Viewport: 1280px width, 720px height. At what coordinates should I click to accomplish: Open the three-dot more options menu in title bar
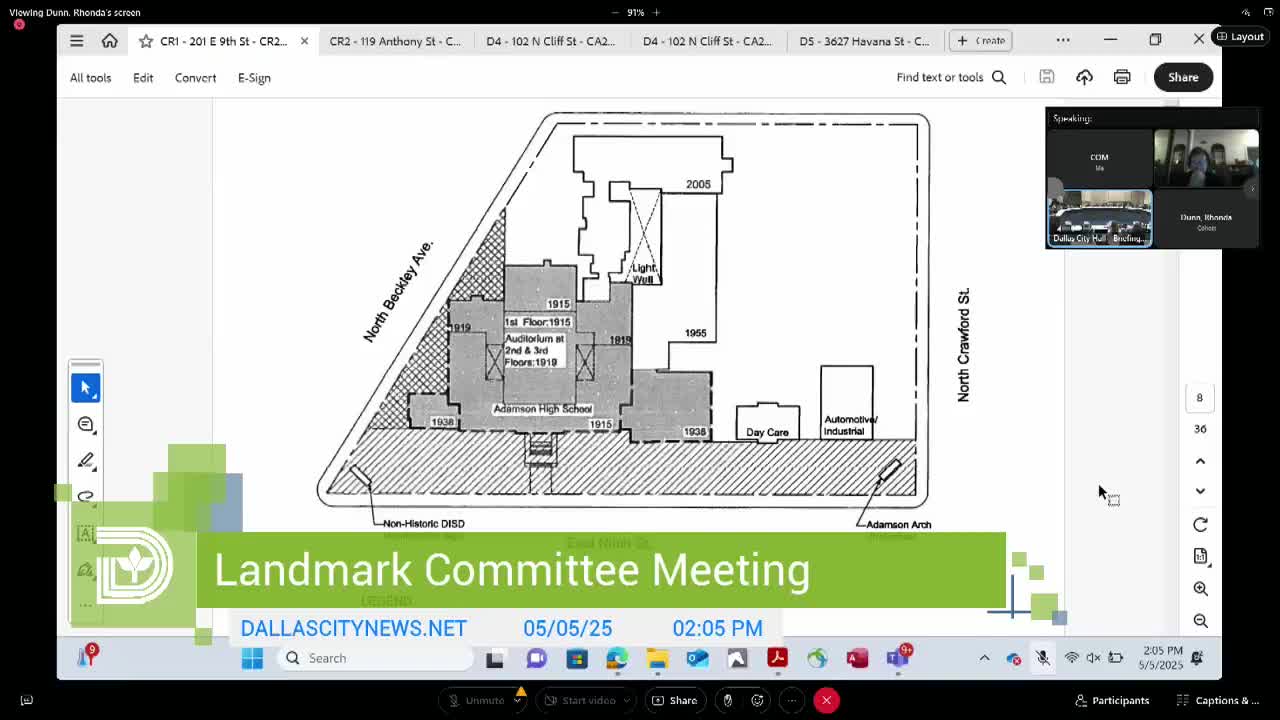[1063, 40]
